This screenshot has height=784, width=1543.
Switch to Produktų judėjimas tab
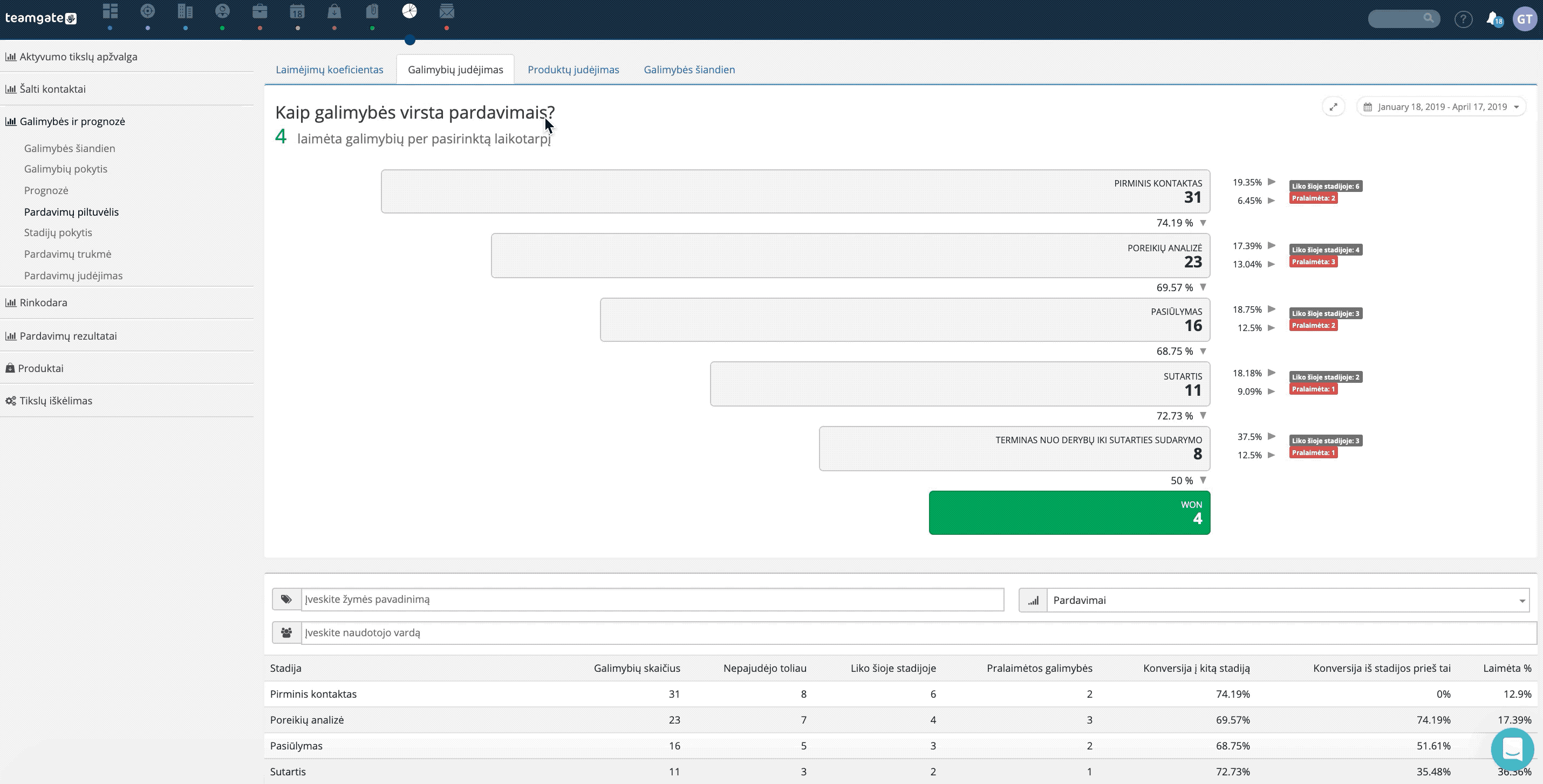coord(573,70)
